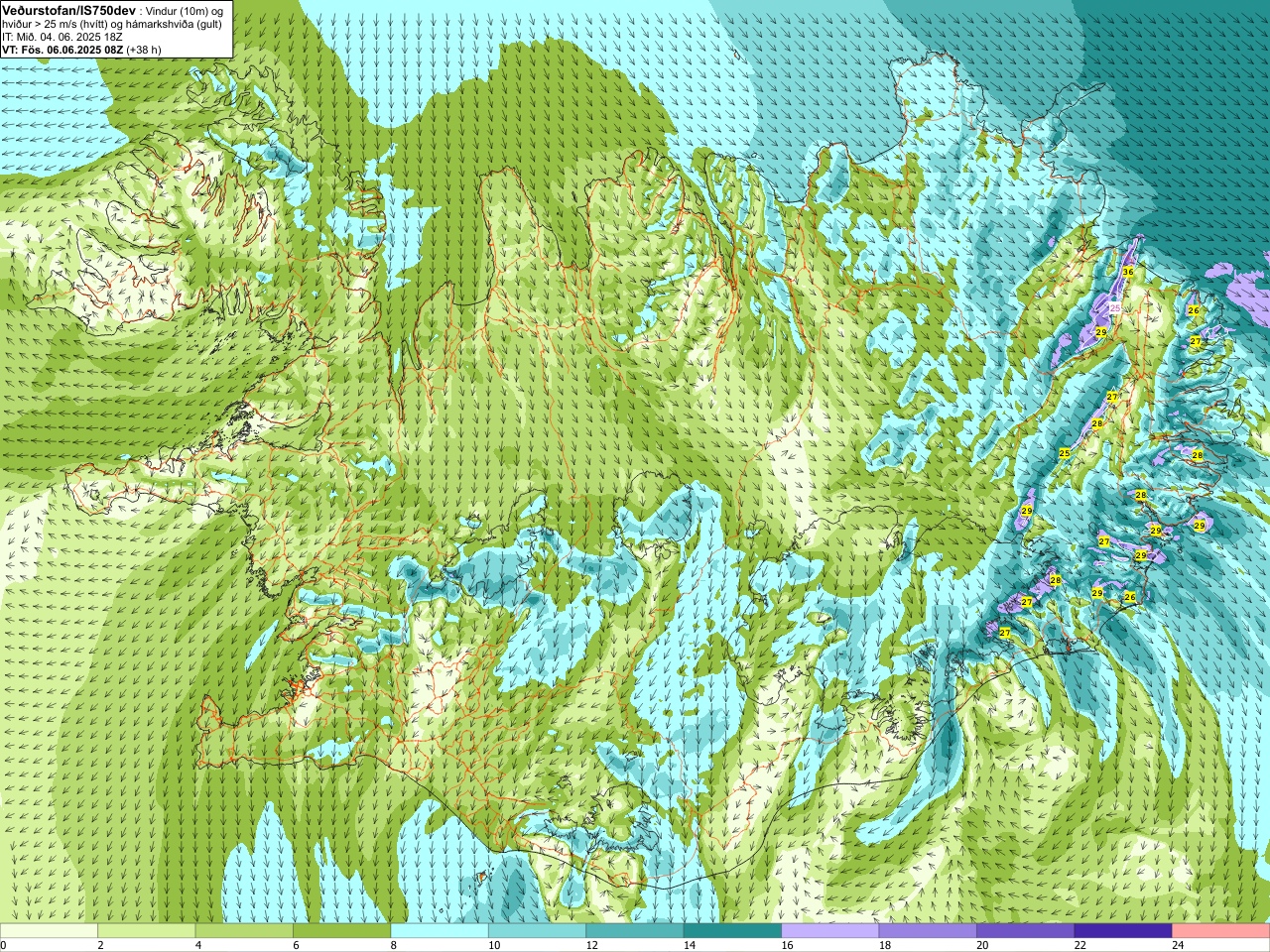Click the Veðurstofan/IS750dev title text
This screenshot has width=1270, height=952.
(69, 9)
